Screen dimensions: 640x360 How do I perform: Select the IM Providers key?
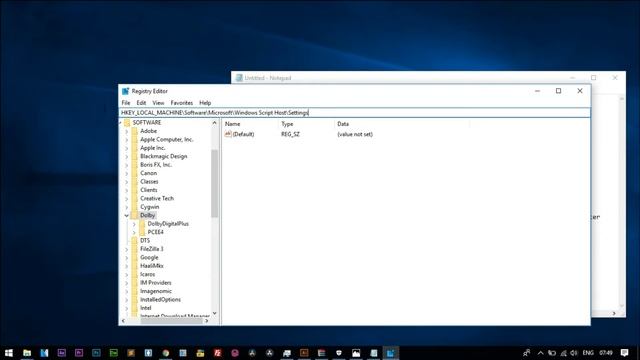click(x=156, y=282)
